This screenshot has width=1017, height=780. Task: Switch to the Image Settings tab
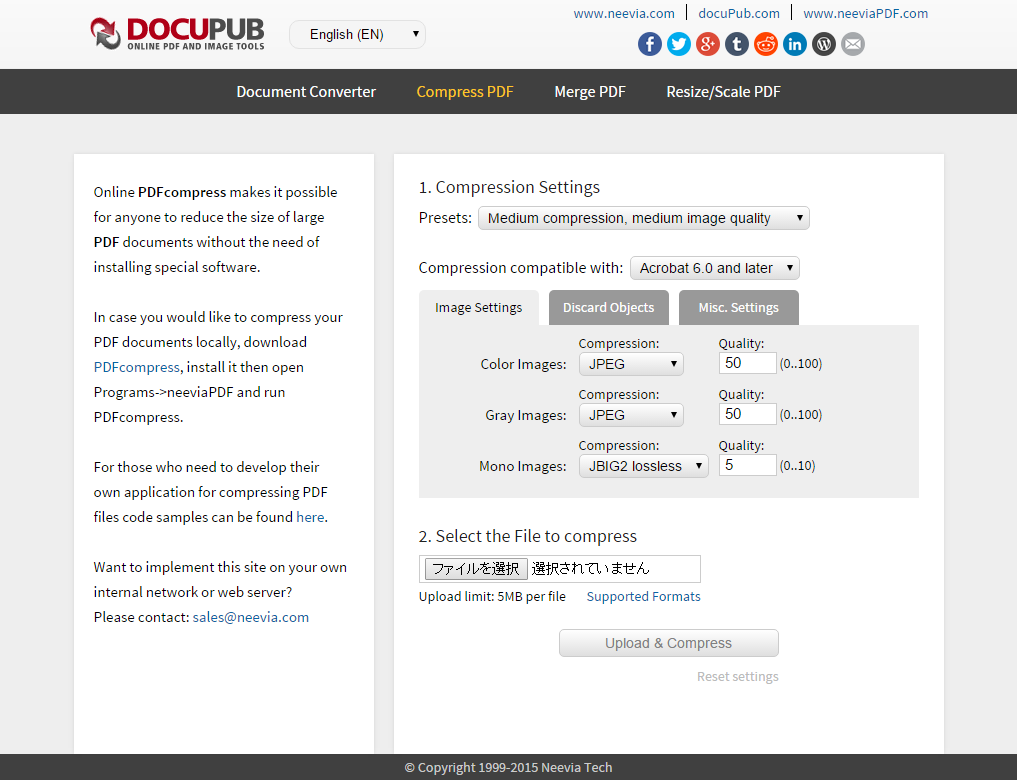[x=479, y=307]
